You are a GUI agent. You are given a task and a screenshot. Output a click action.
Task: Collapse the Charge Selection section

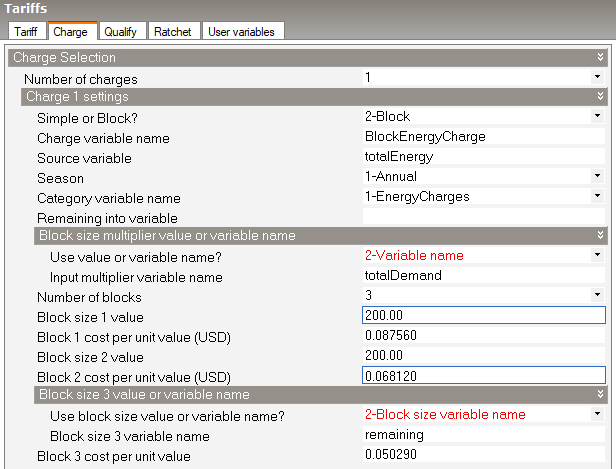coord(600,58)
